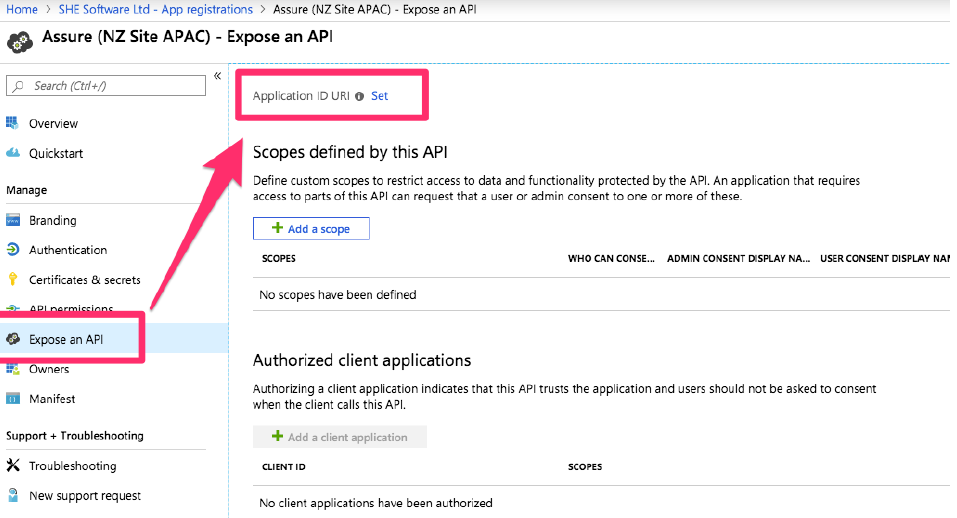Click the Quickstart cloud icon
This screenshot has height=518, width=957.
(13, 153)
